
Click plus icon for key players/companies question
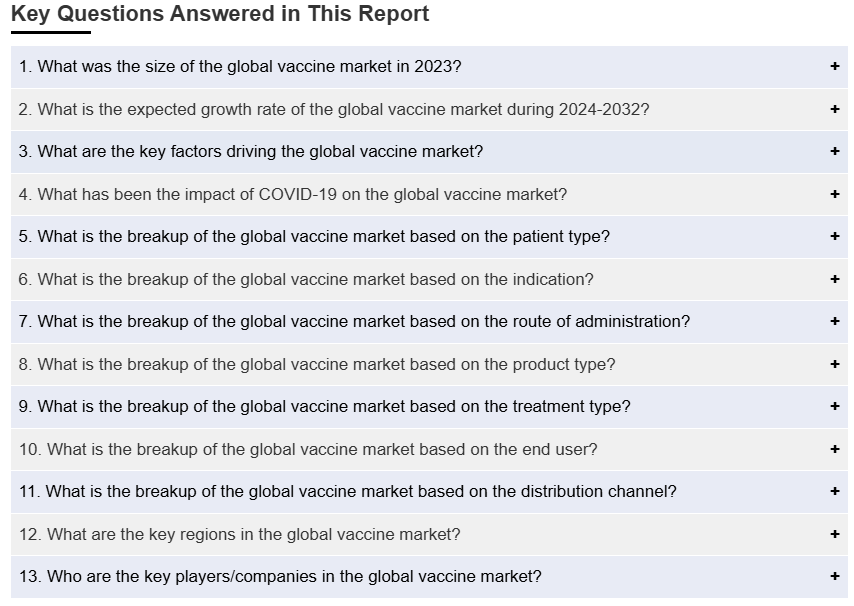pos(835,576)
